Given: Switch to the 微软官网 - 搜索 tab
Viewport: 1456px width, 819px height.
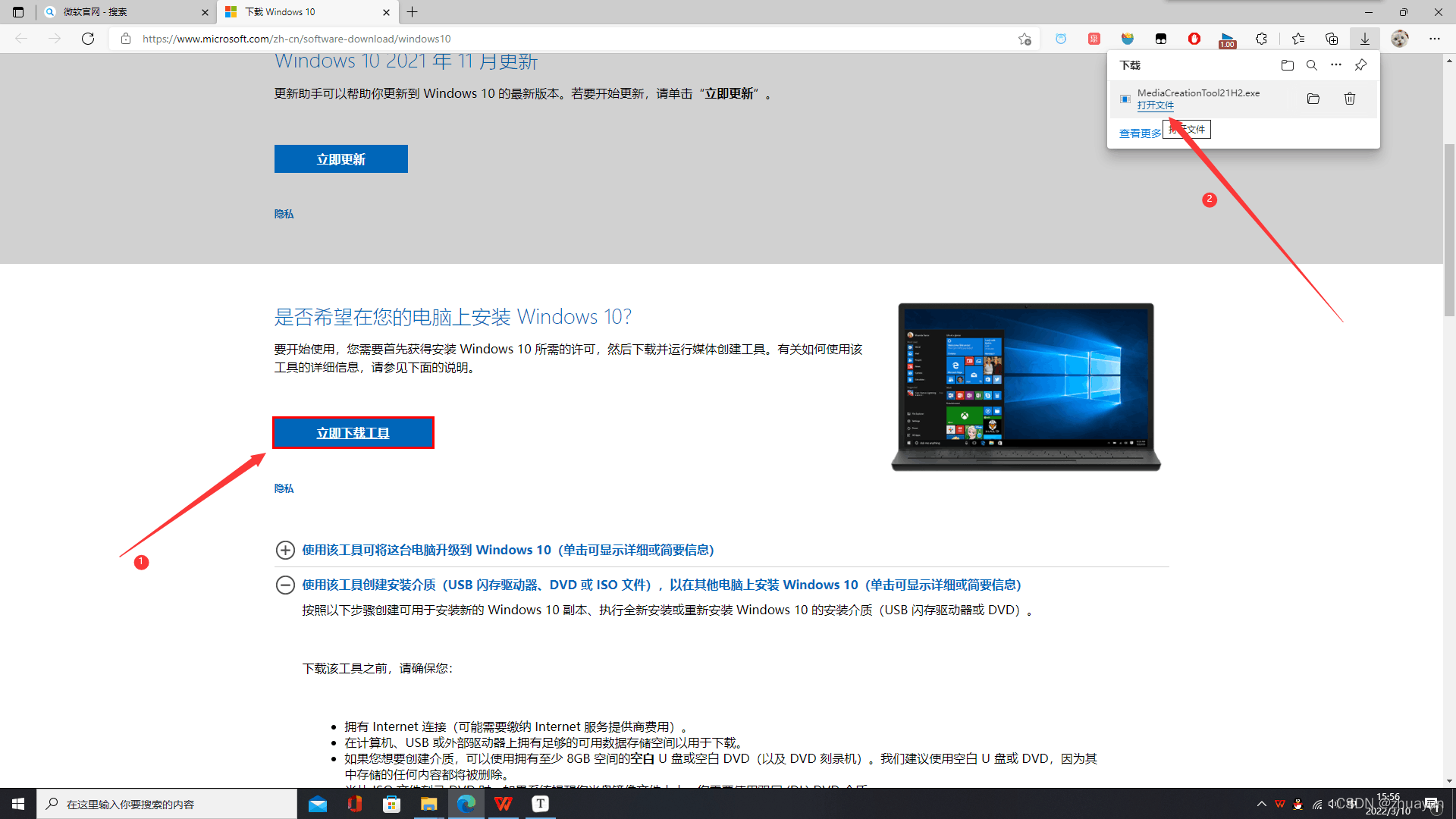Looking at the screenshot, I should click(121, 12).
